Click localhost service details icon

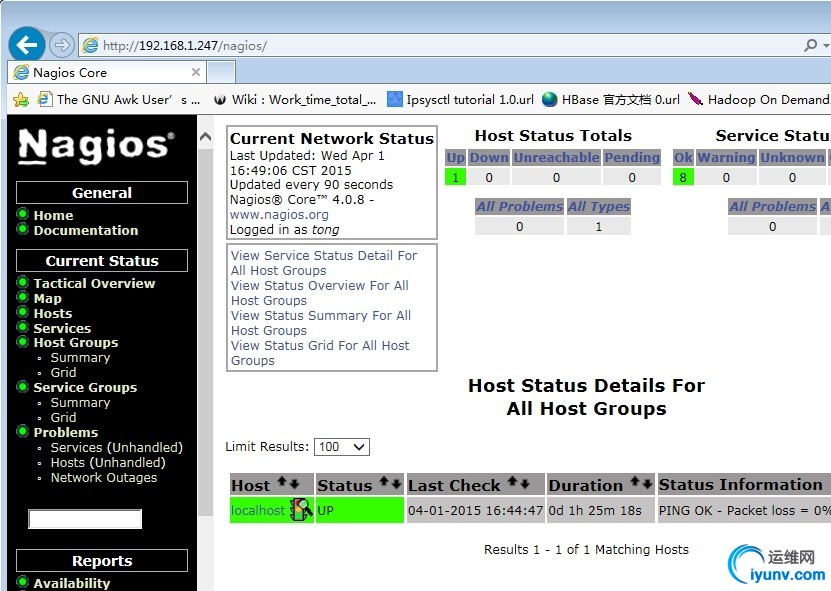[302, 510]
